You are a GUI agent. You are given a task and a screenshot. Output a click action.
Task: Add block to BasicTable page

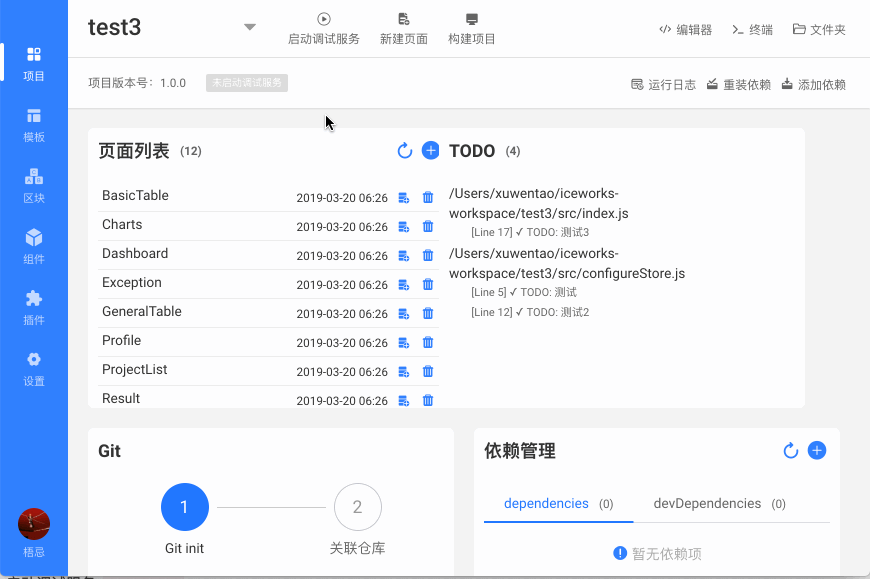404,197
